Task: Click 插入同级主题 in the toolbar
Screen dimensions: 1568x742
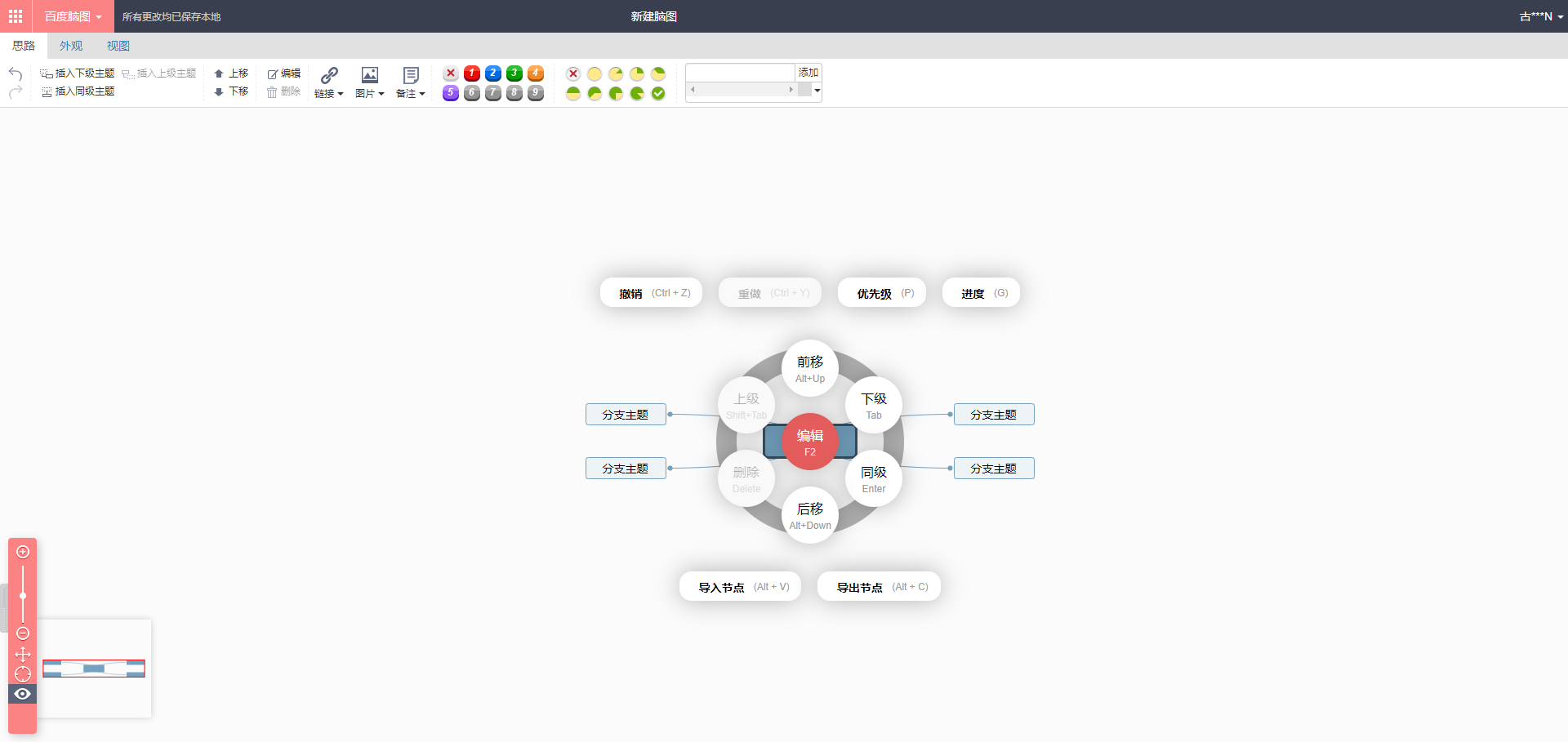Action: (78, 91)
